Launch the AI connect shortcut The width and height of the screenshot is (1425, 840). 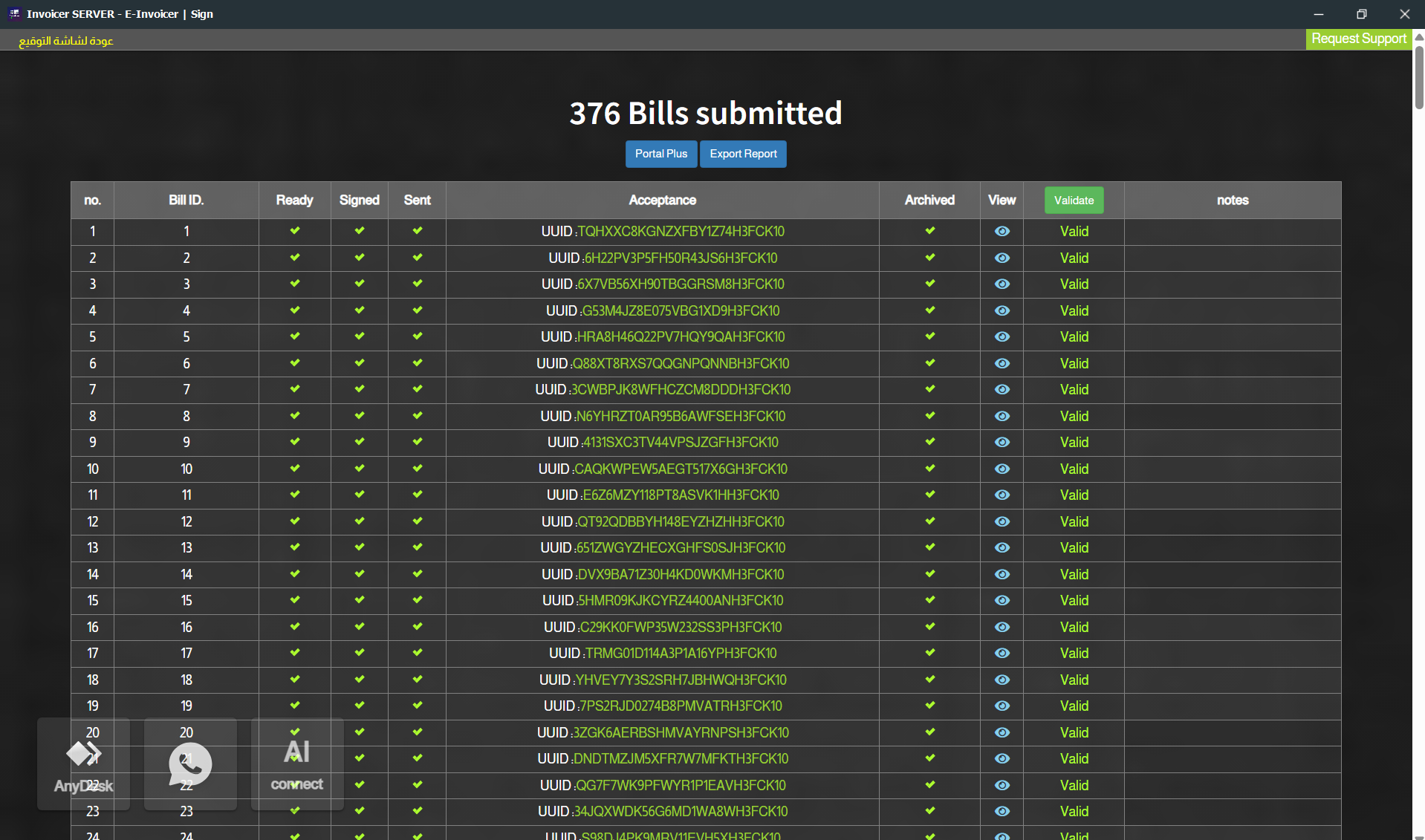297,764
